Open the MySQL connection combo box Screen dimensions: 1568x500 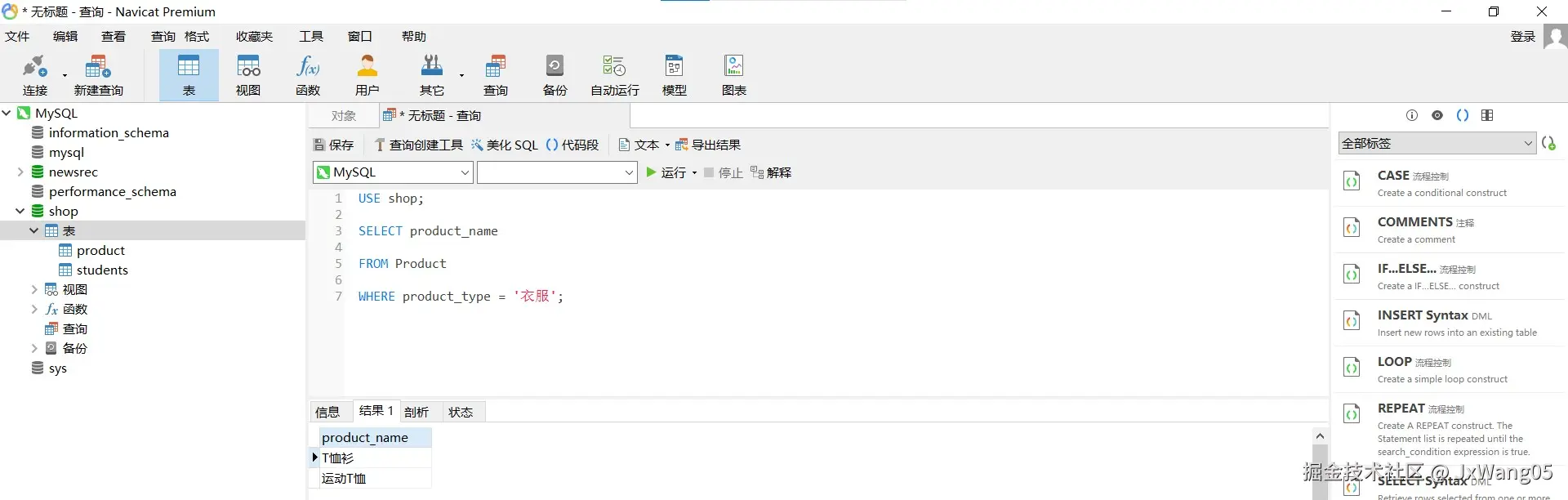pyautogui.click(x=393, y=172)
